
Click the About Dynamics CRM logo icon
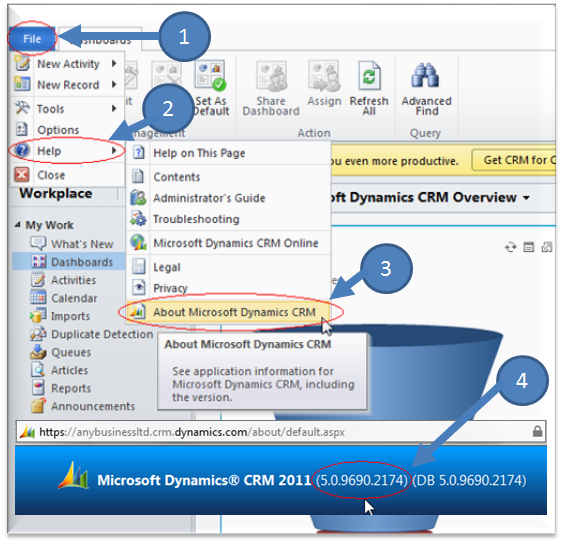click(x=138, y=311)
